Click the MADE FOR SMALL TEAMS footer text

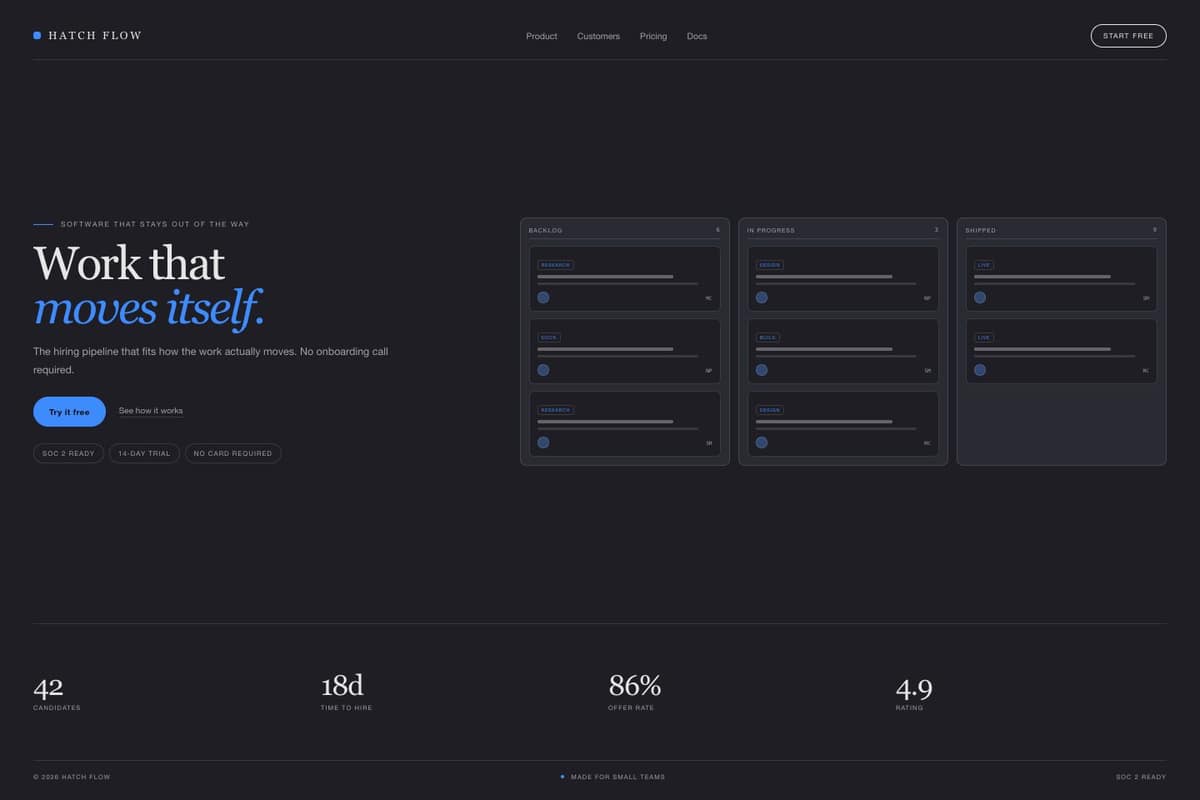[618, 777]
